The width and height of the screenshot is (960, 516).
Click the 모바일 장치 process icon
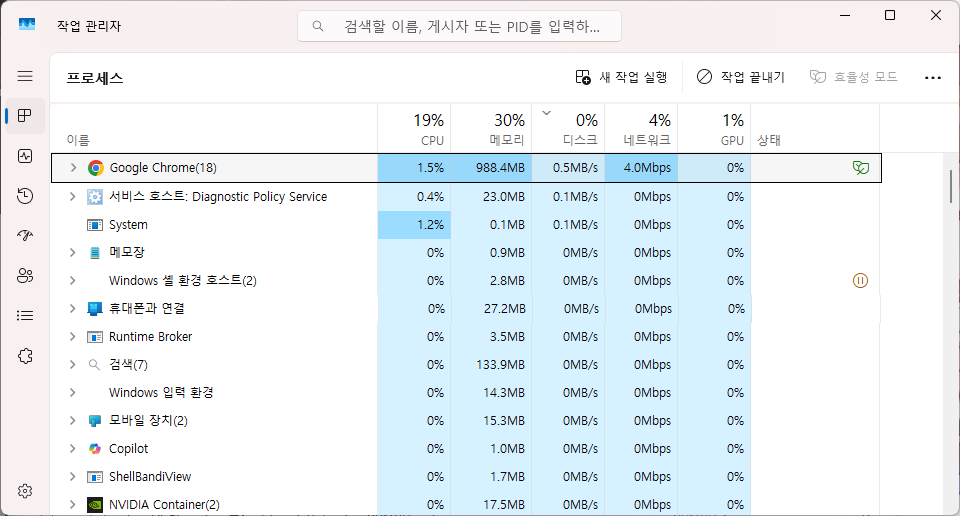(95, 421)
